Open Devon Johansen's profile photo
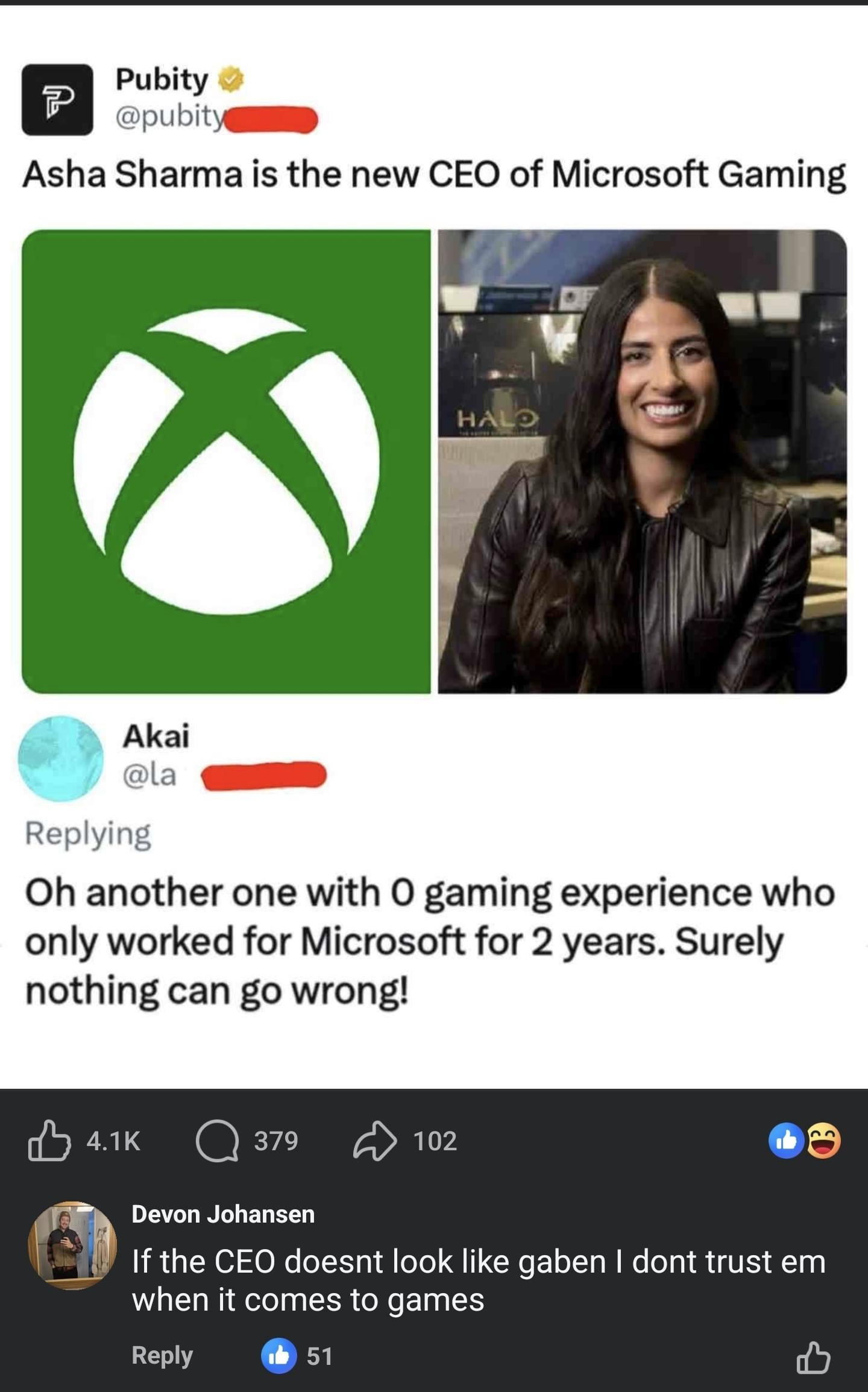 [x=72, y=1245]
